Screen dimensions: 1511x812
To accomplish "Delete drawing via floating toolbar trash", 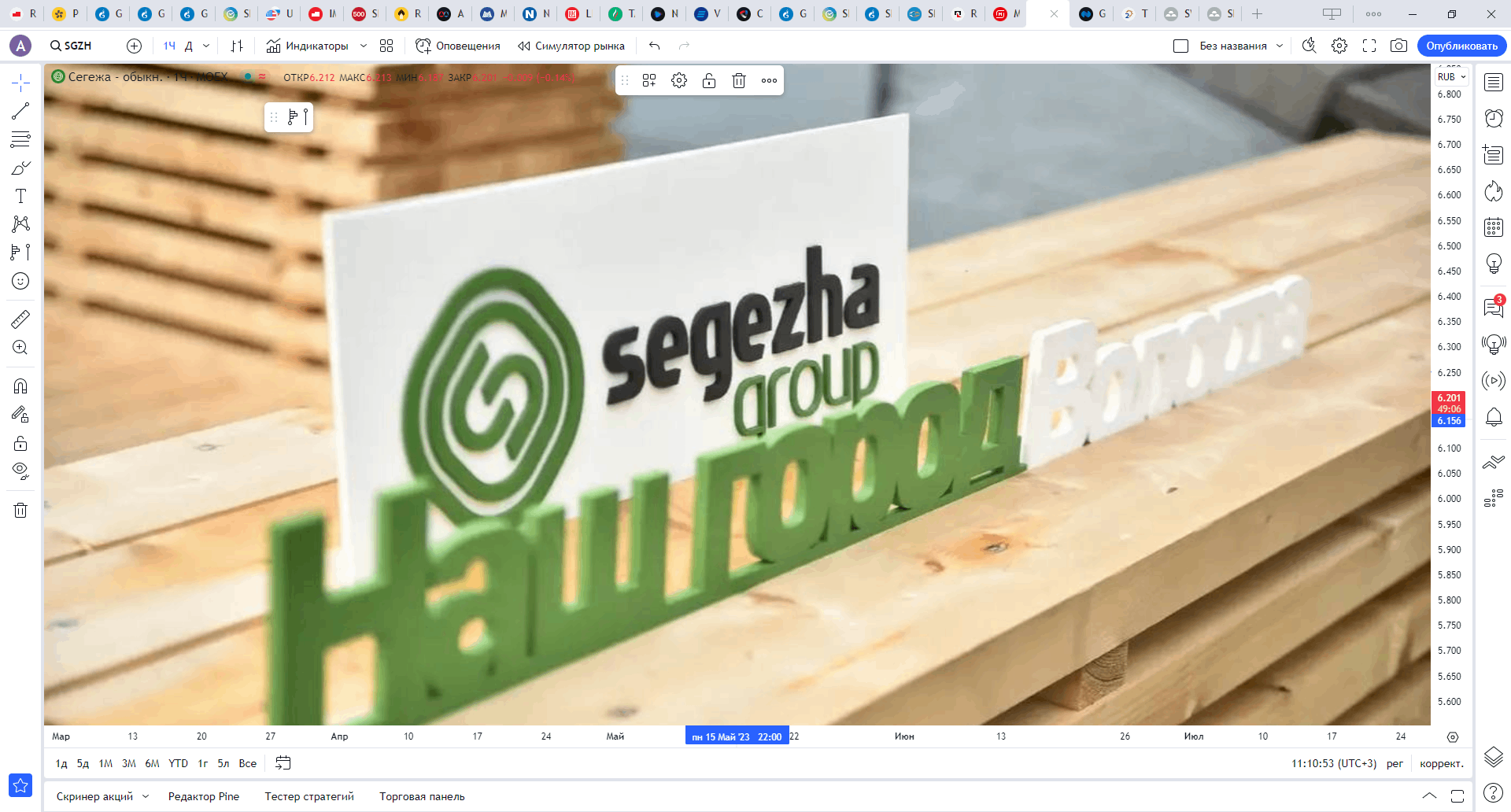I will pos(739,80).
